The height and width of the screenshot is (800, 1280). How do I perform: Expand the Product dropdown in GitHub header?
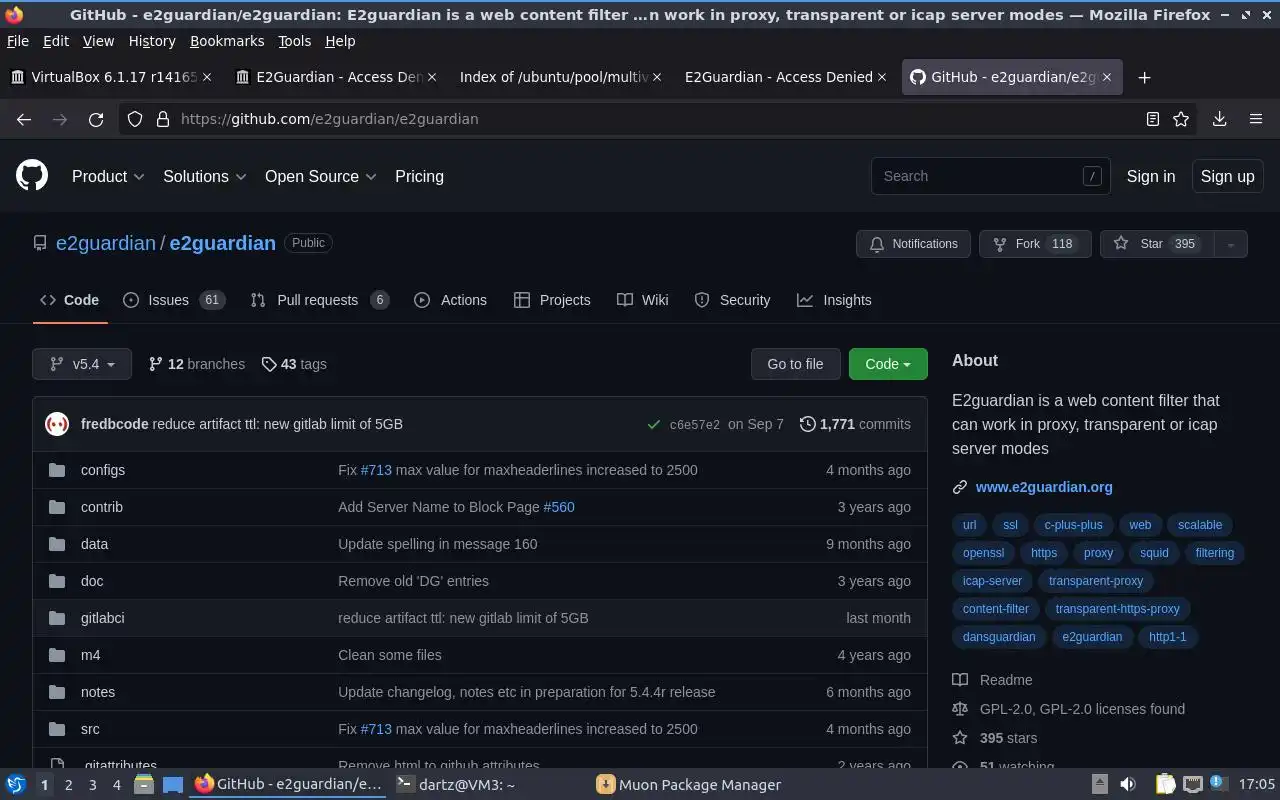[108, 176]
